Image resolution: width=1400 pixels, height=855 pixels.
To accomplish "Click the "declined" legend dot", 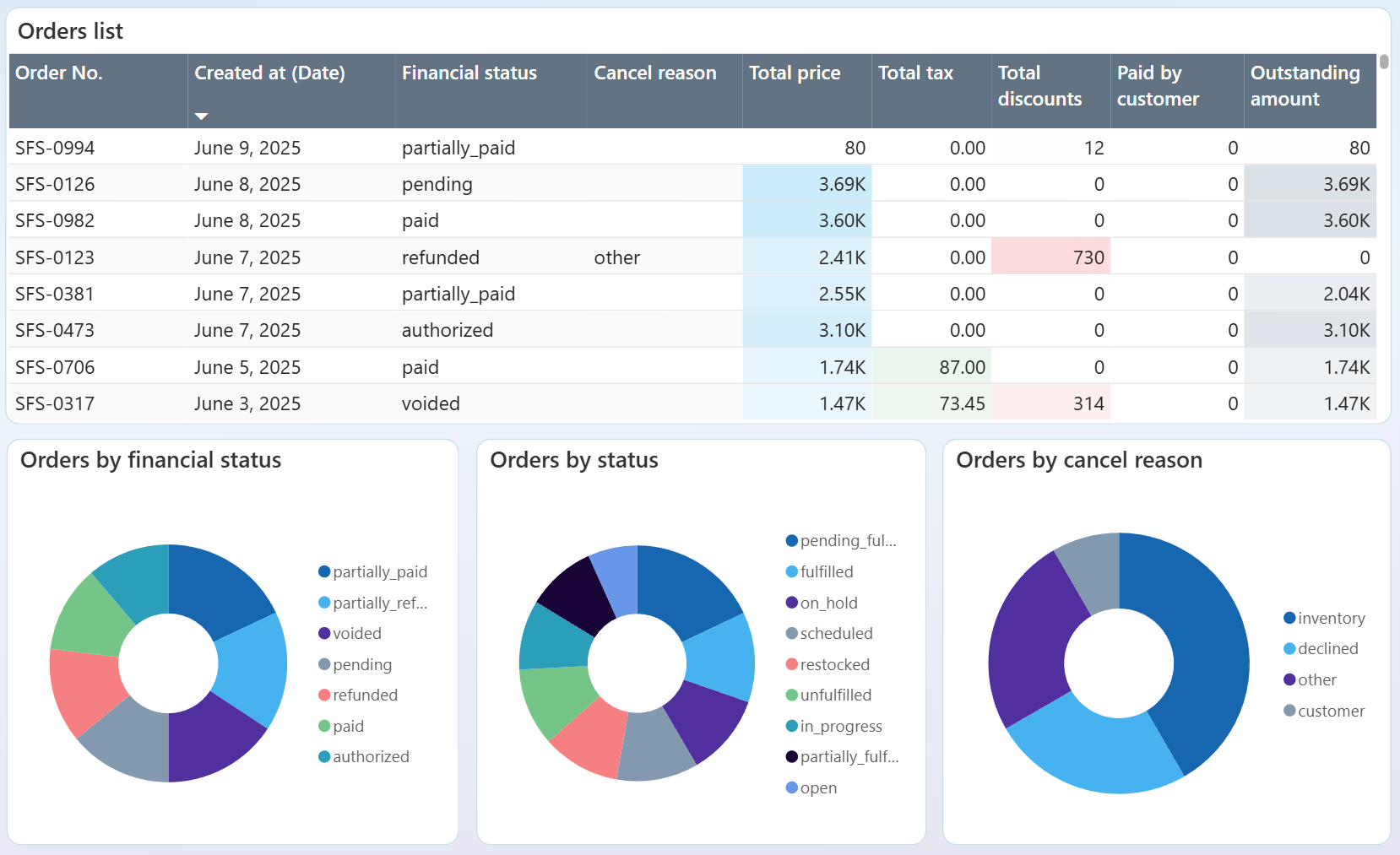I will pyautogui.click(x=1288, y=648).
